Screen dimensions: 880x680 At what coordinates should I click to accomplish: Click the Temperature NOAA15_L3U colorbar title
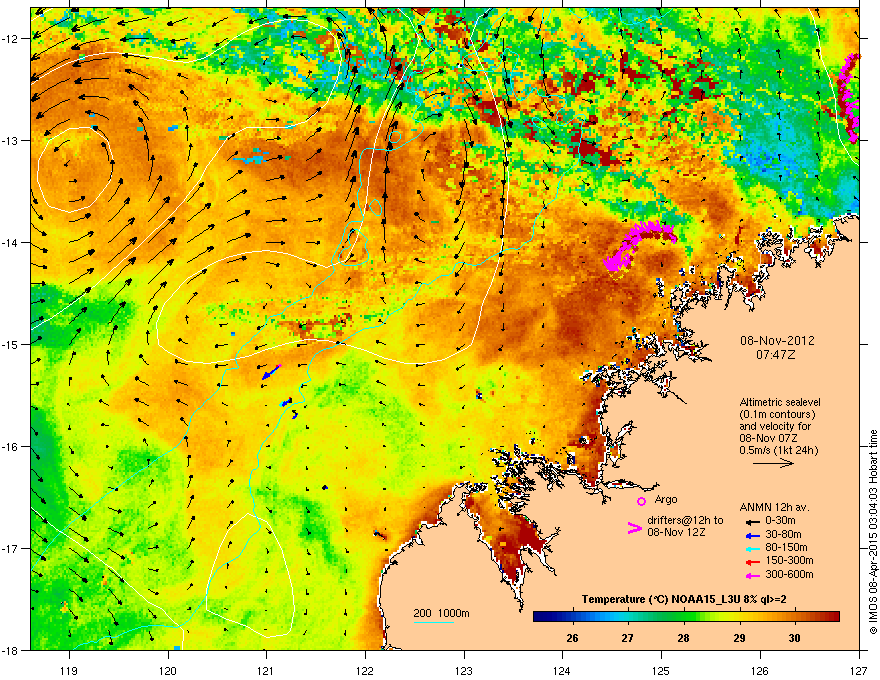[684, 599]
